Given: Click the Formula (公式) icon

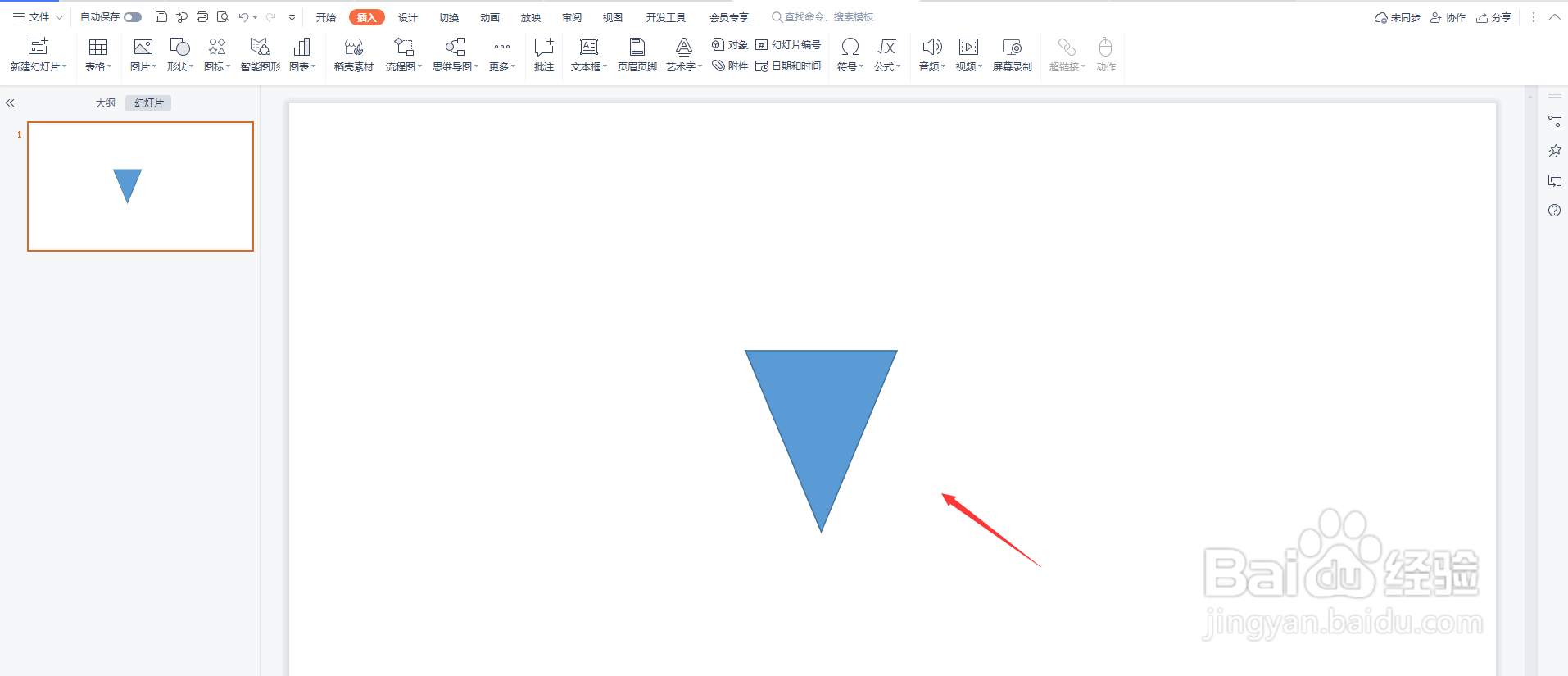Looking at the screenshot, I should (886, 47).
